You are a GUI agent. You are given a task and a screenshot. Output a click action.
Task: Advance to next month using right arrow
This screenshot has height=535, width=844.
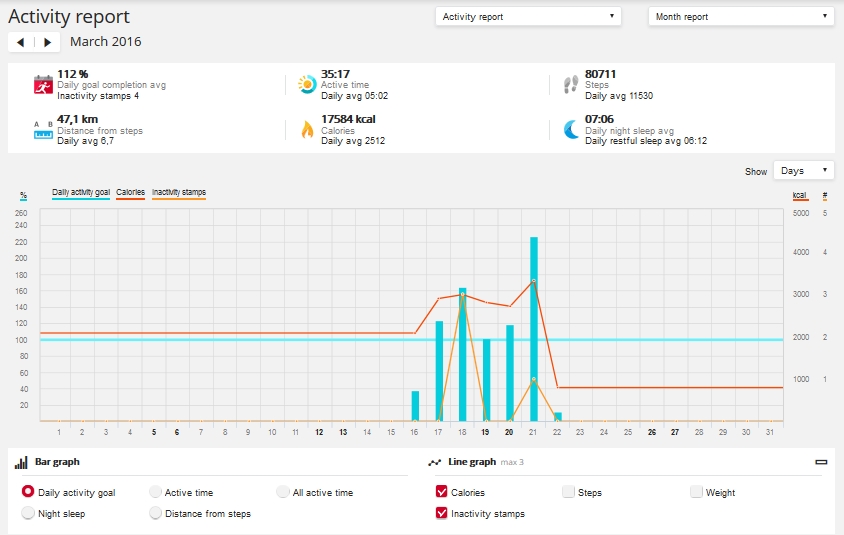47,42
